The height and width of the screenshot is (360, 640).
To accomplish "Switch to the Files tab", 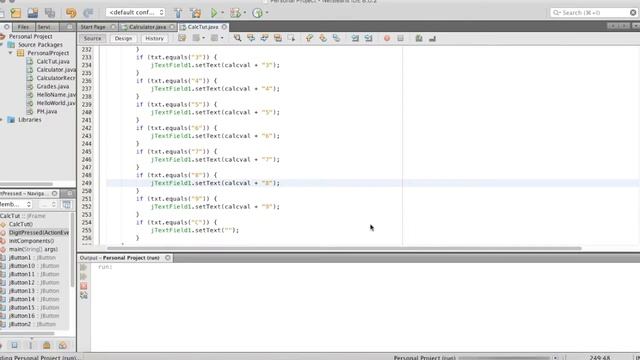I will (x=24, y=27).
